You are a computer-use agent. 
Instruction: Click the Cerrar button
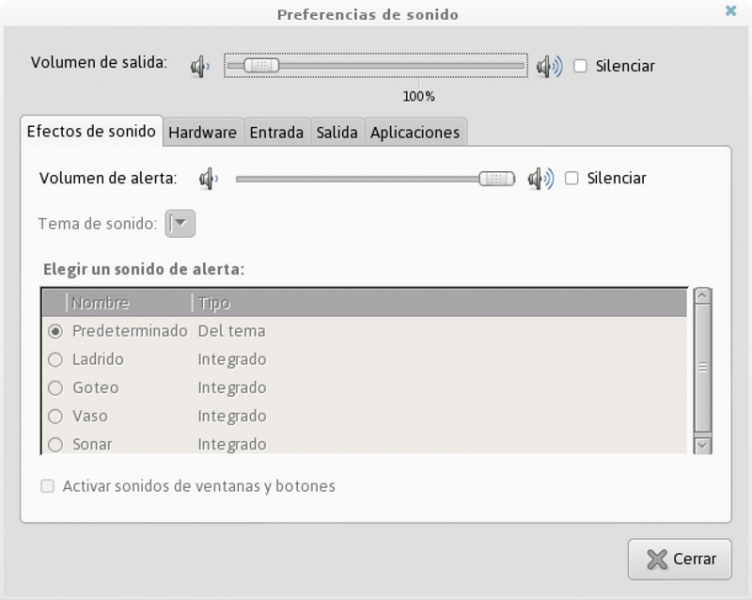[x=680, y=559]
